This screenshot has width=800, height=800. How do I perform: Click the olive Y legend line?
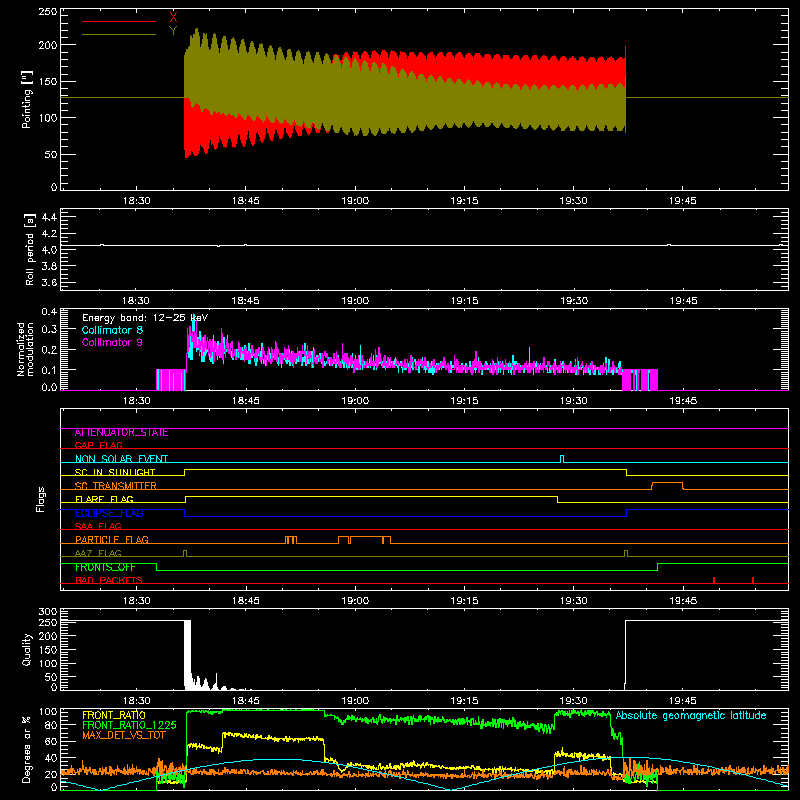point(119,34)
